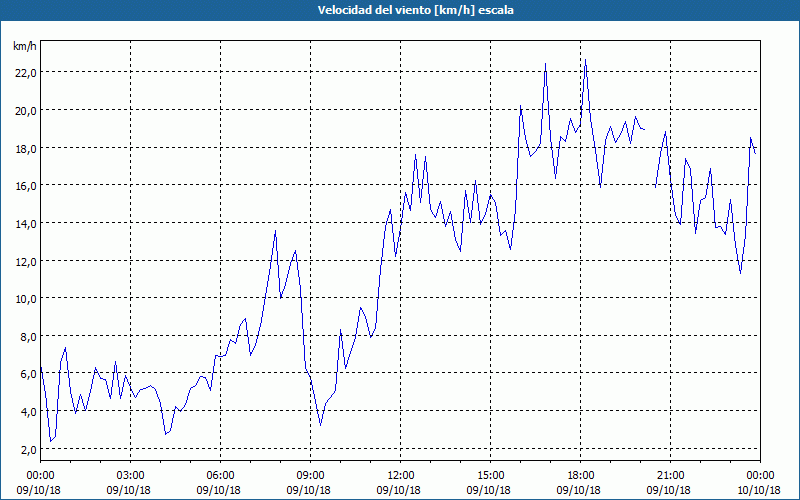The image size is (800, 500).
Task: Click the 09/10/18 date under 21:00
Action: (x=668, y=490)
